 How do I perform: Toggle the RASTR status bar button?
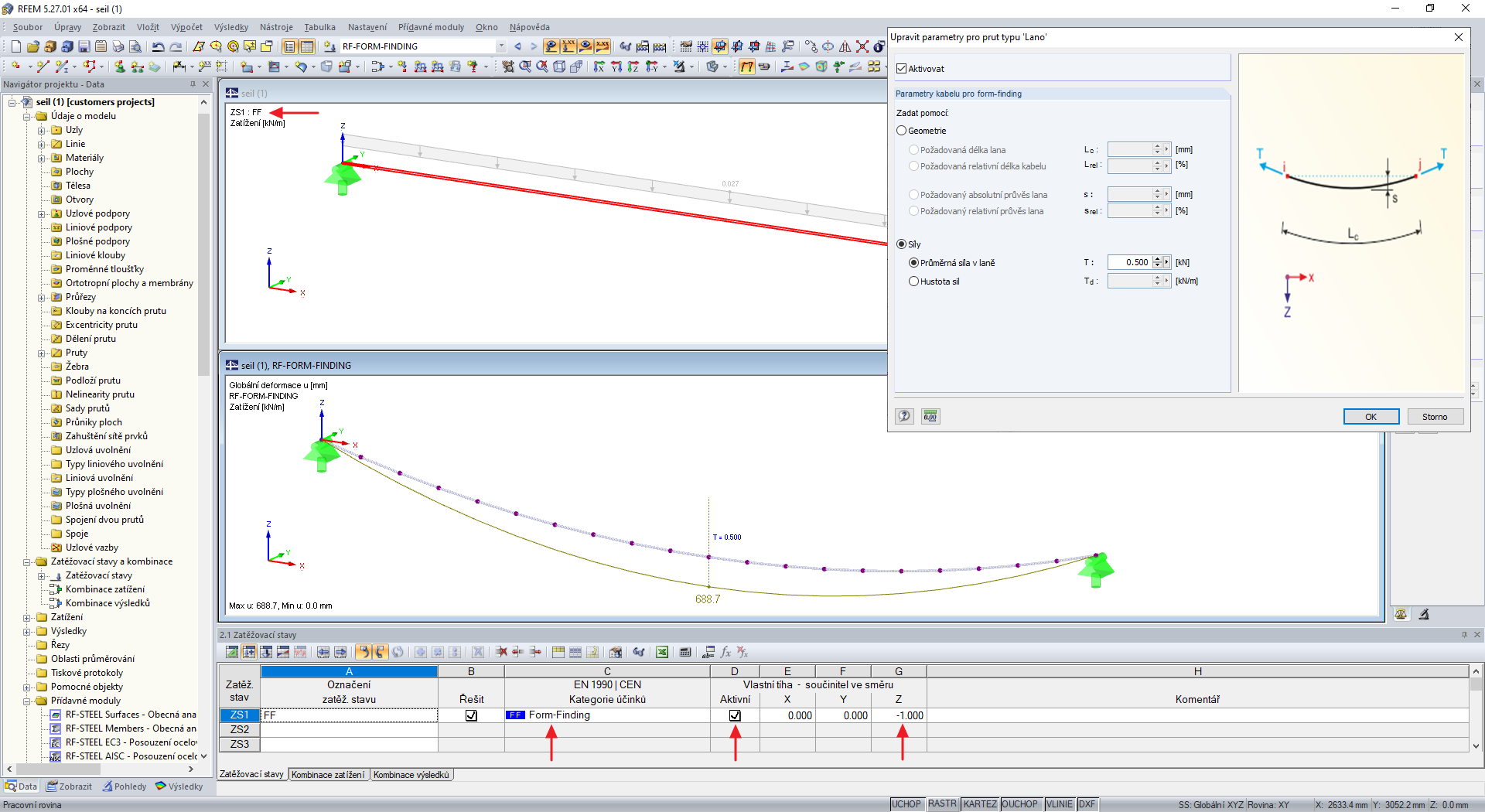942,804
